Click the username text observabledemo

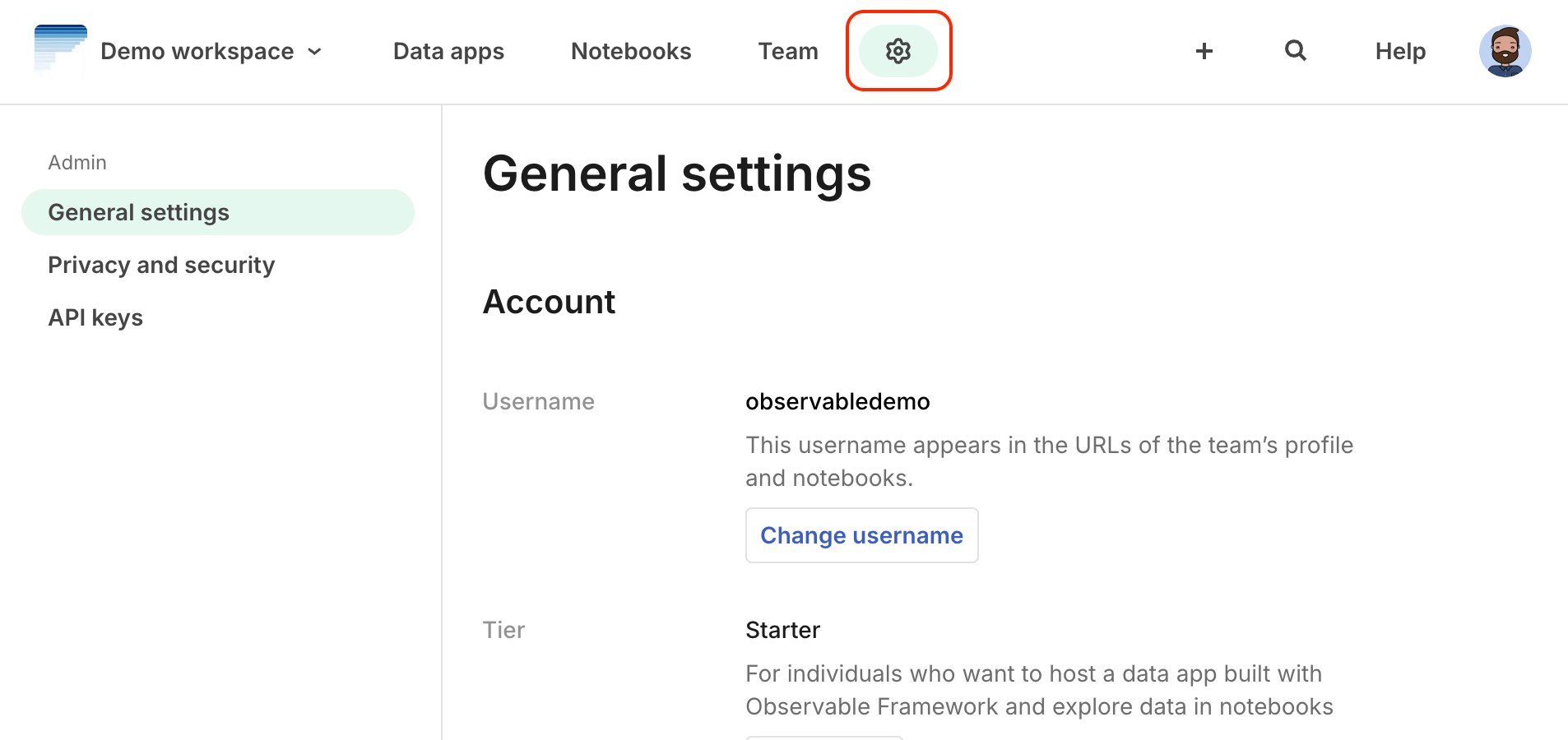tap(837, 401)
